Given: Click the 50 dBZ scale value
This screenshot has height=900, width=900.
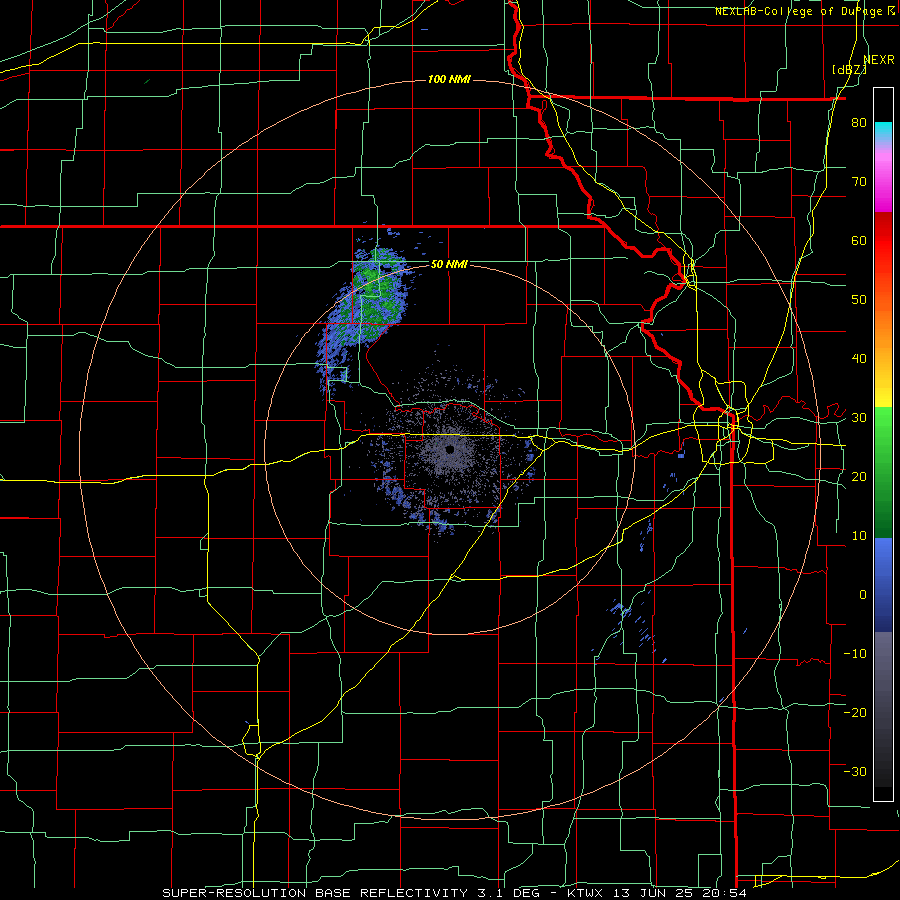Looking at the screenshot, I should [x=859, y=300].
